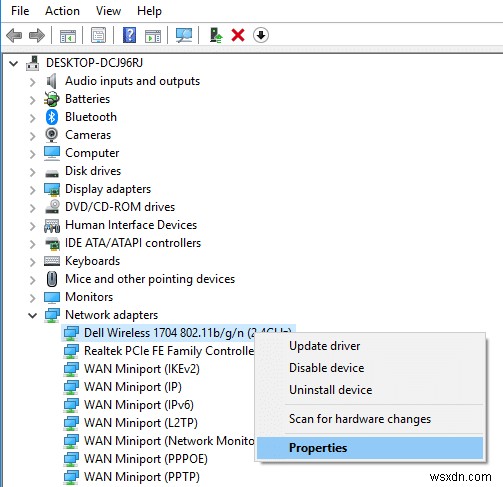
Task: Select IDE ATA/ATAPI controllers label
Action: tap(133, 243)
